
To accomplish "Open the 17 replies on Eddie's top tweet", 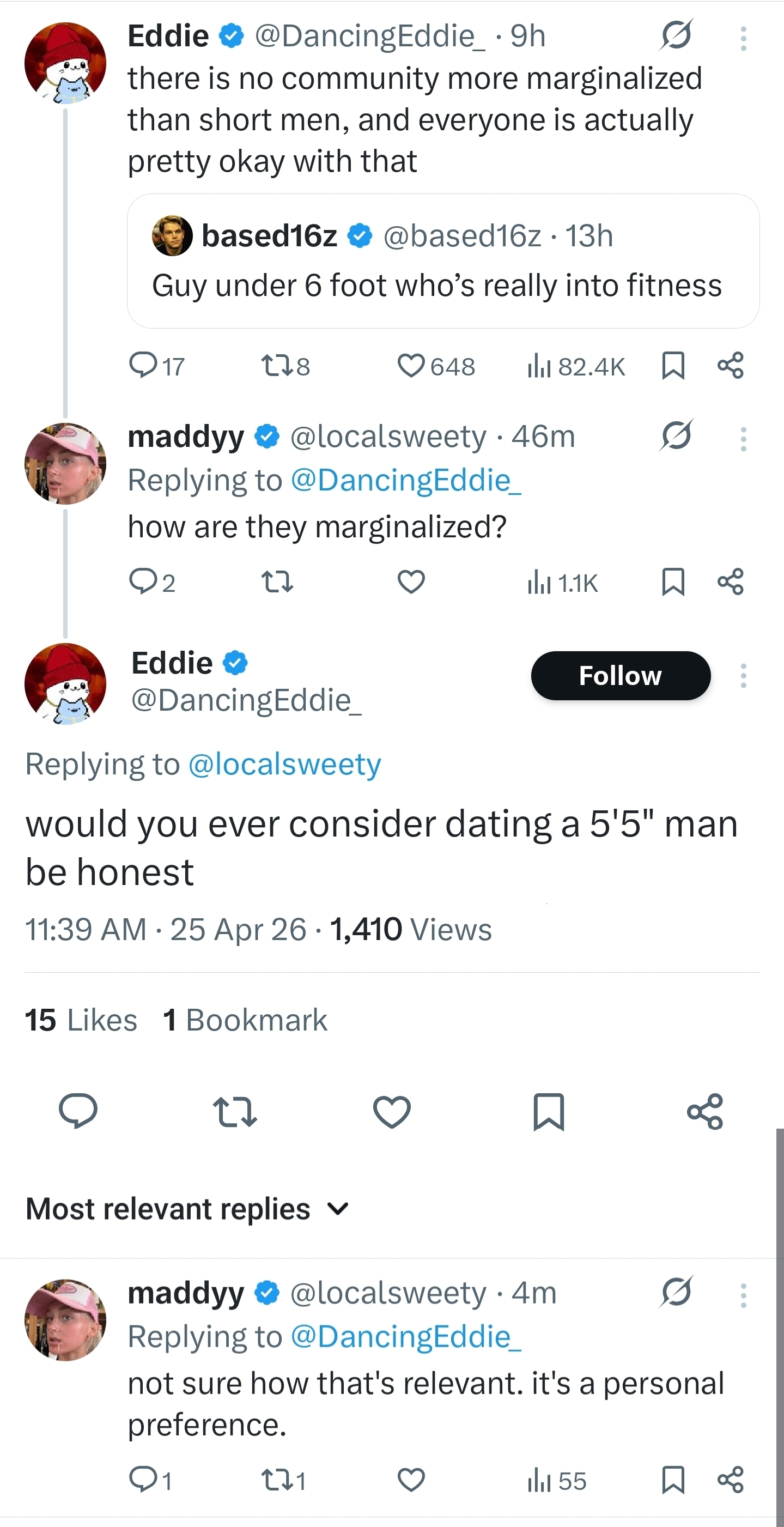I will click(x=157, y=366).
